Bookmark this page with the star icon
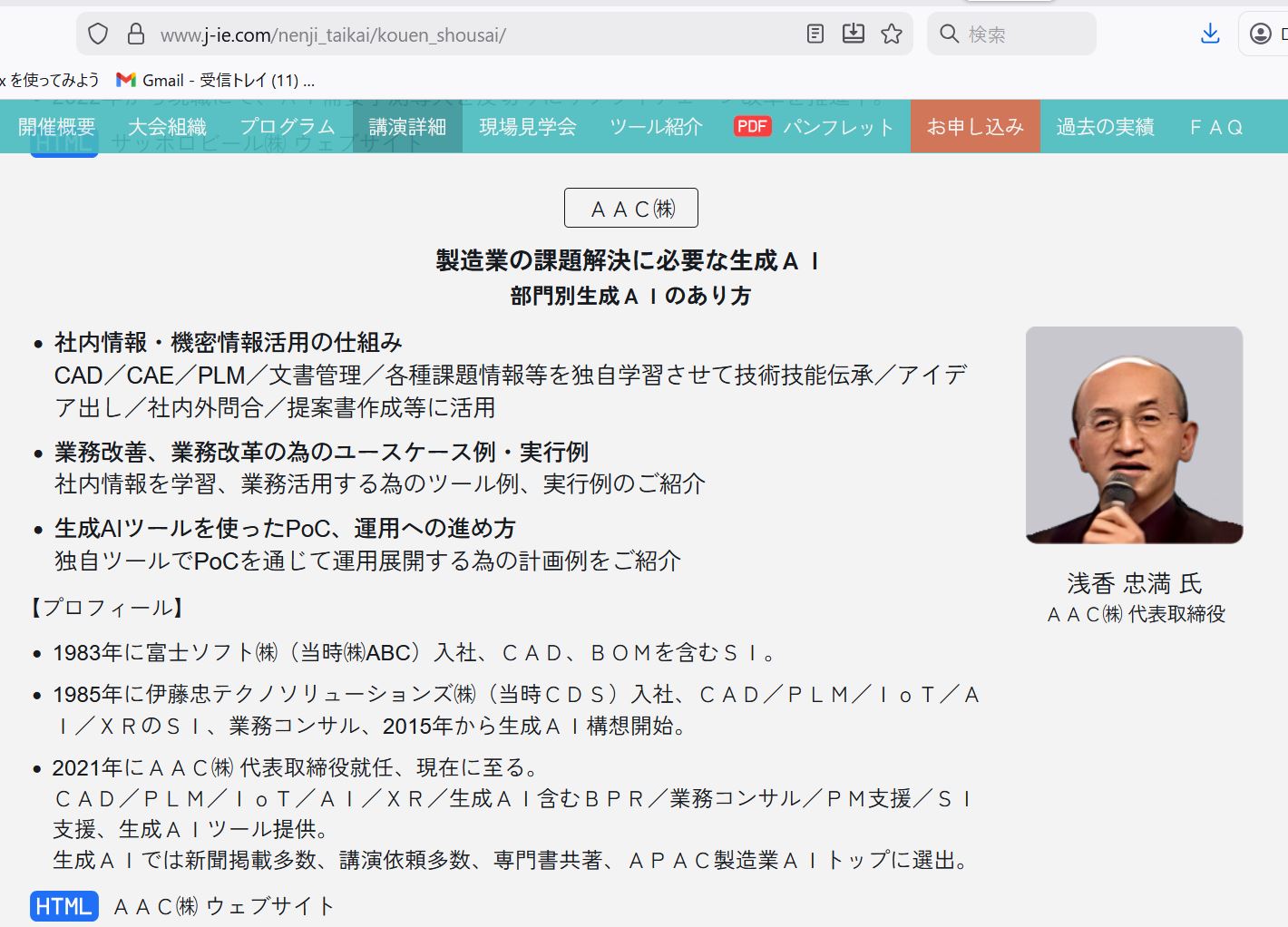The width and height of the screenshot is (1288, 927). point(892,34)
